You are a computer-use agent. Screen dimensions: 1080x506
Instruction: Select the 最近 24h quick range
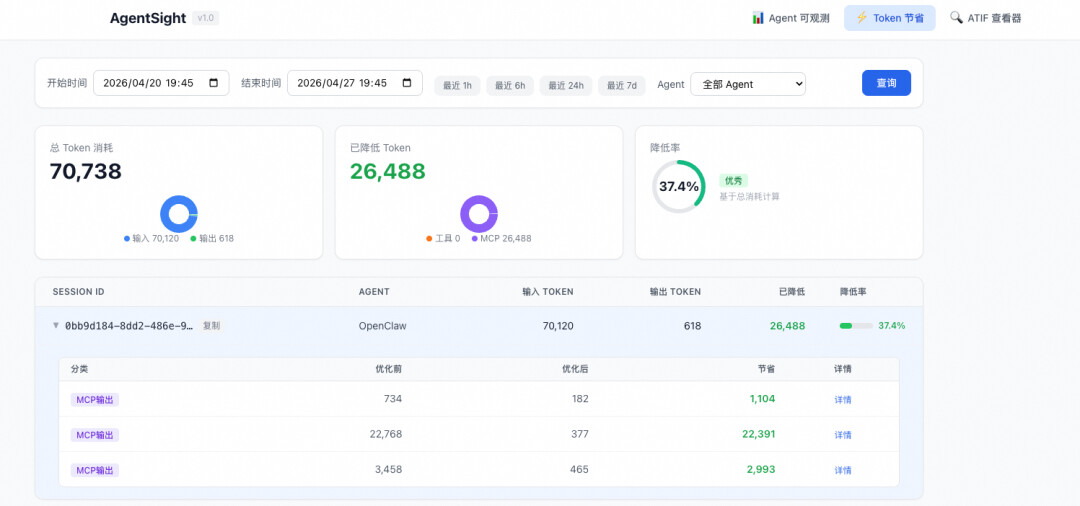tap(565, 85)
